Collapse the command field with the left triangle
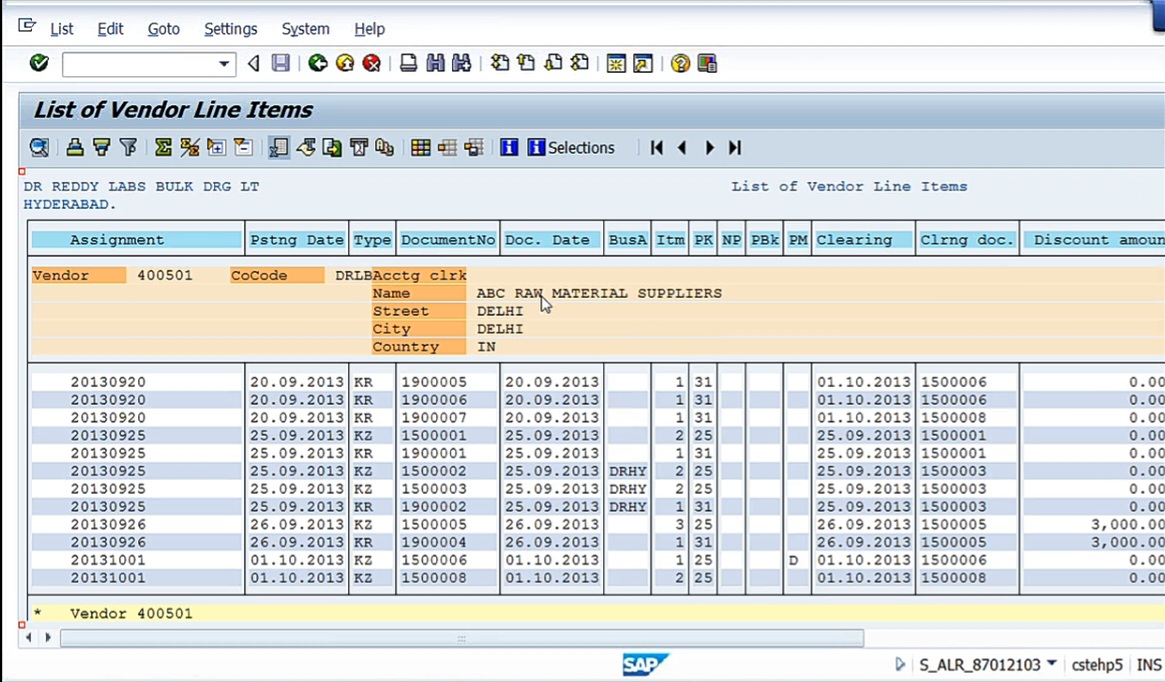 pos(253,63)
